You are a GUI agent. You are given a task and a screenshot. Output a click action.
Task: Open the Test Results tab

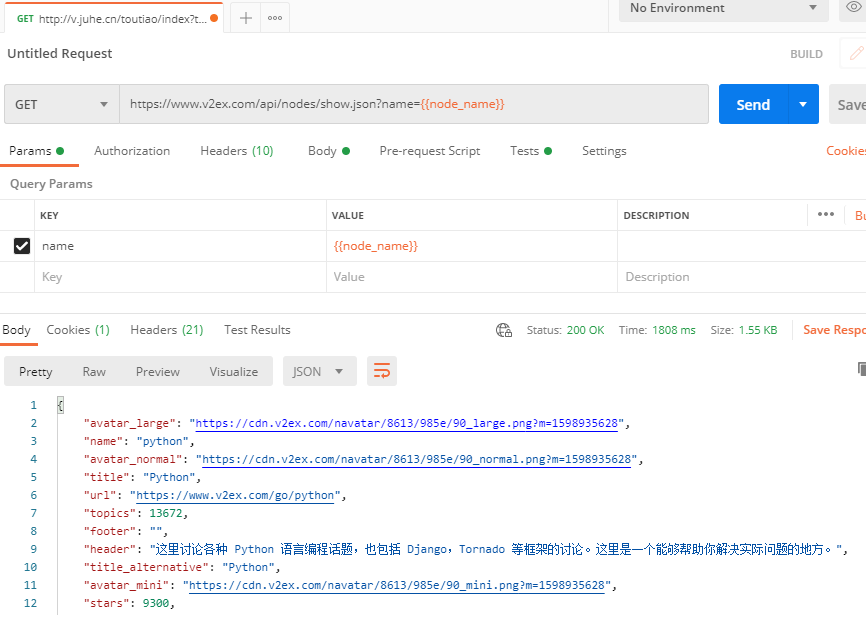257,330
